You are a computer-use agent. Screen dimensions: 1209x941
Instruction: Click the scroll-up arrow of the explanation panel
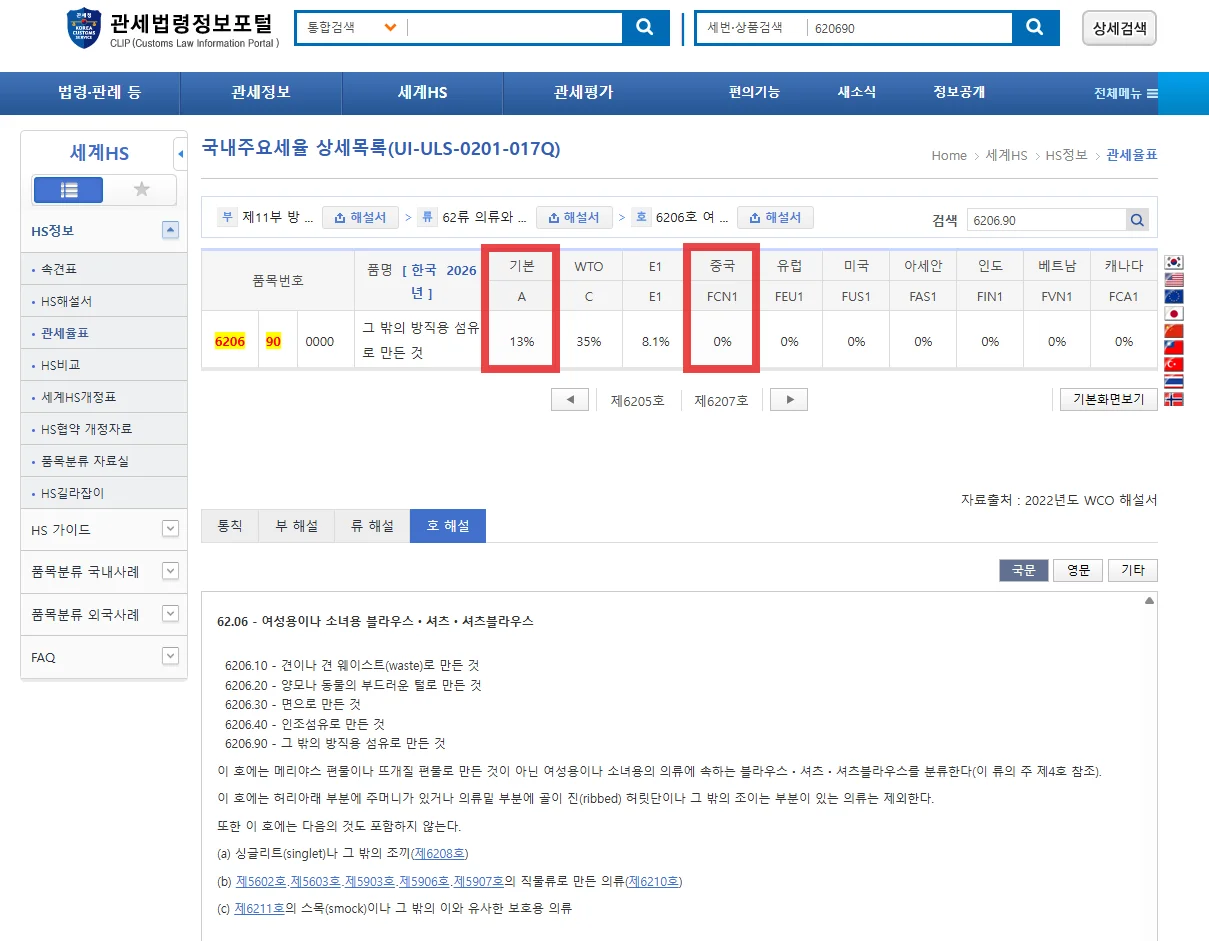point(1149,601)
